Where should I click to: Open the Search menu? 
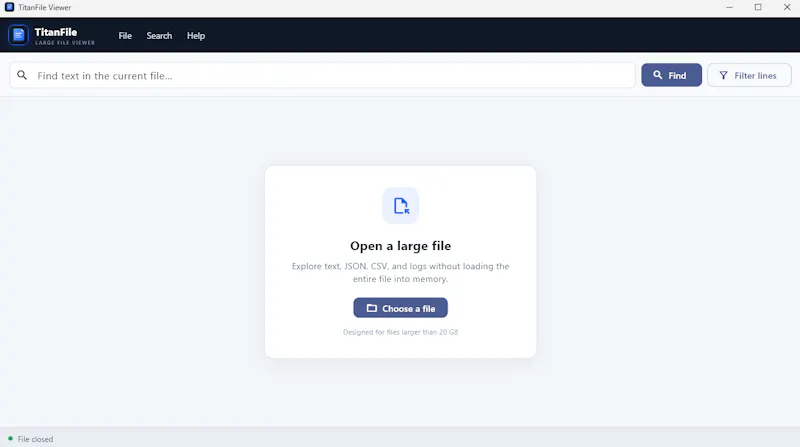(159, 36)
